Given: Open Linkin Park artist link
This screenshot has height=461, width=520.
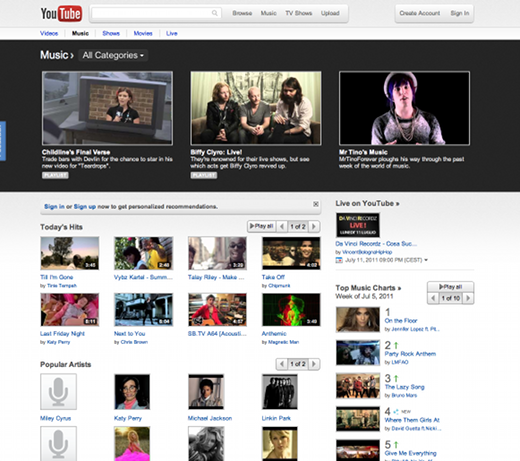Looking at the screenshot, I should (x=276, y=418).
